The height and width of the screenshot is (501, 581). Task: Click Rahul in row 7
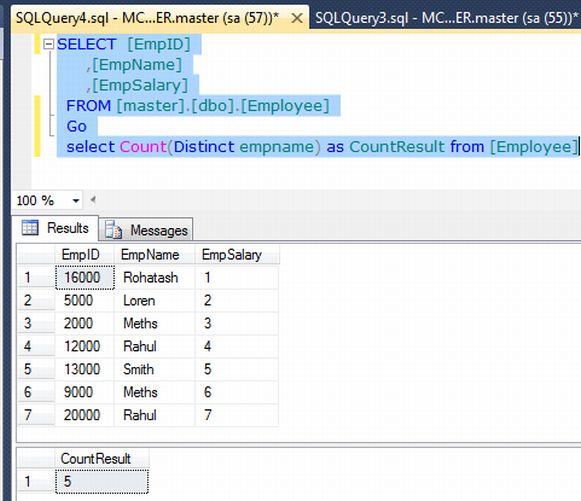(155, 415)
